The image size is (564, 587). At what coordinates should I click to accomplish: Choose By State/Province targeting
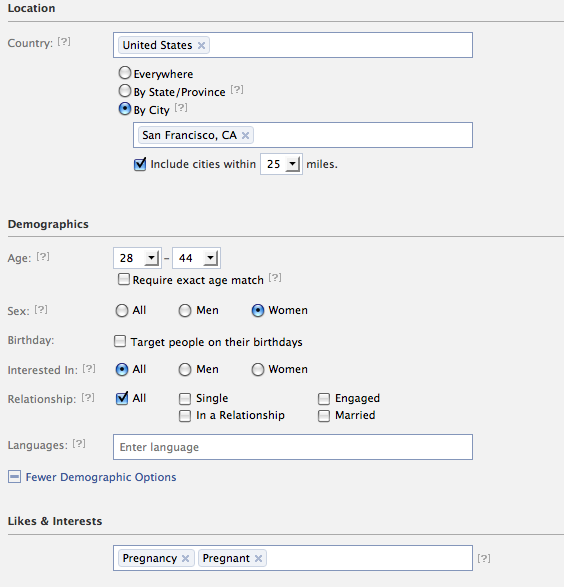pyautogui.click(x=125, y=91)
